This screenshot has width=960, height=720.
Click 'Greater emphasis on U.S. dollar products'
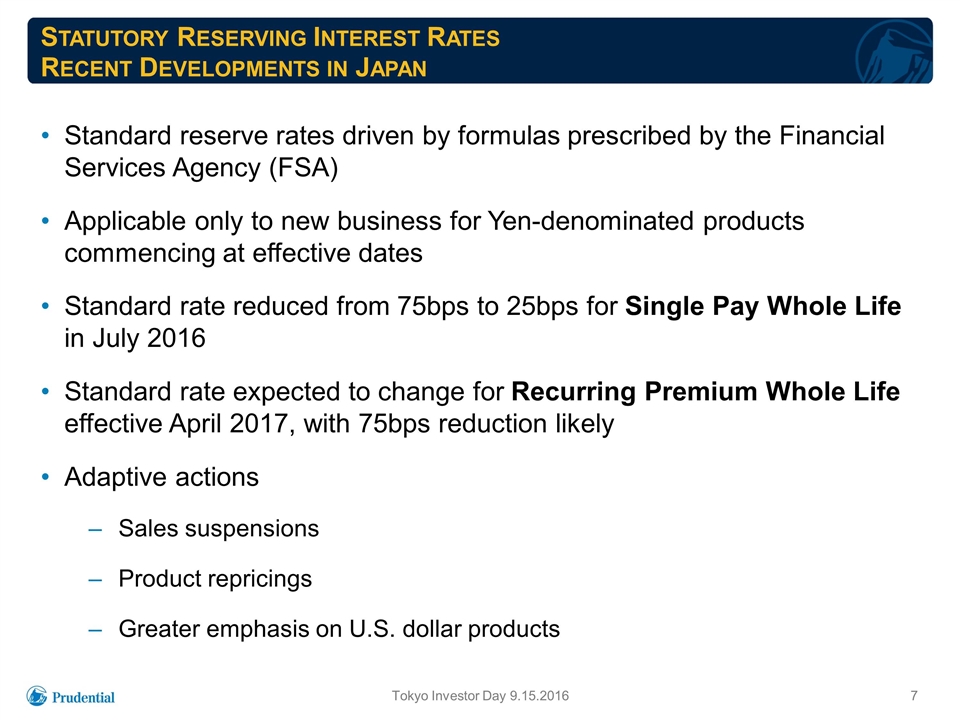pyautogui.click(x=339, y=629)
